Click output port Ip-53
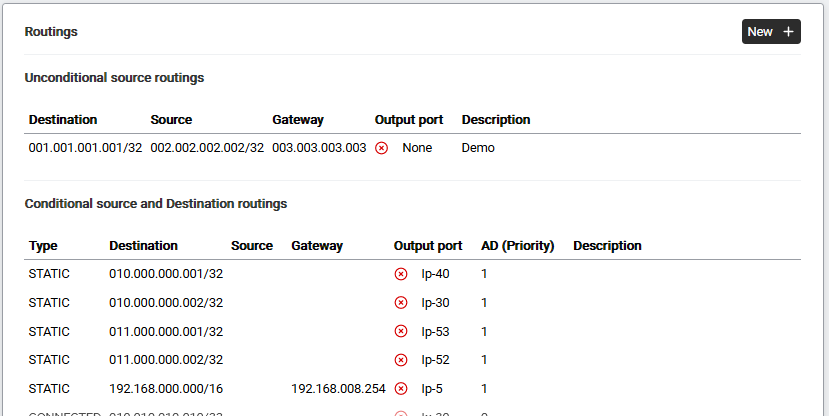This screenshot has width=829, height=416. pos(435,331)
